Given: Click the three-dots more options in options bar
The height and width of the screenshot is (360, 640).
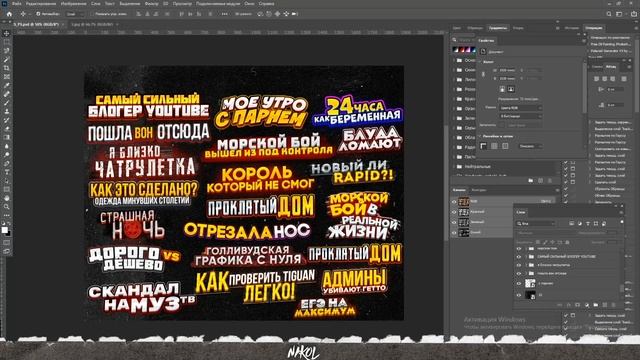Looking at the screenshot, I should 224,14.
